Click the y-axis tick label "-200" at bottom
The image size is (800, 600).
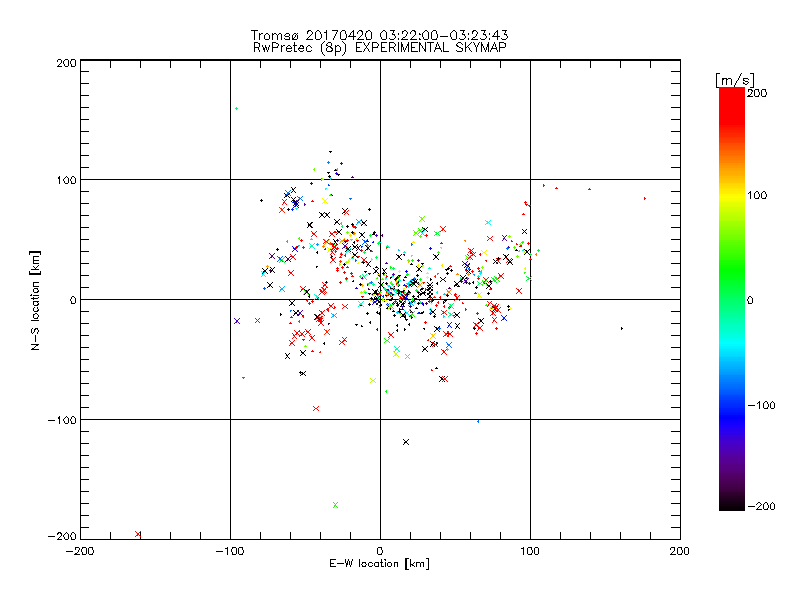click(62, 536)
